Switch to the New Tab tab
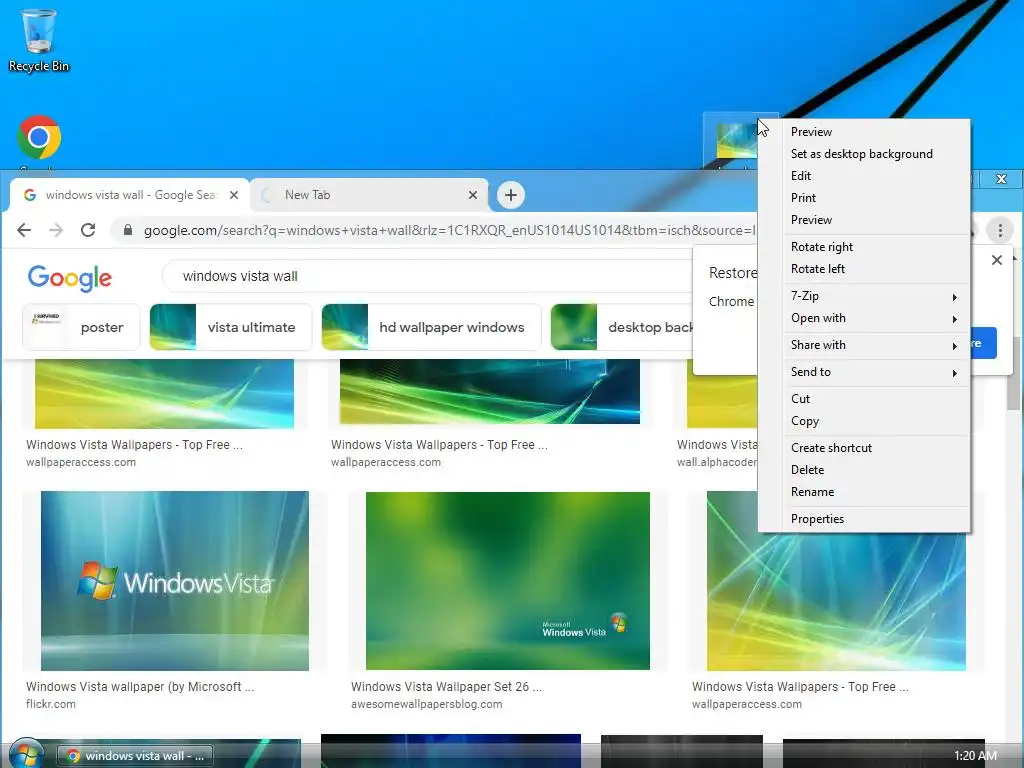 tap(369, 195)
